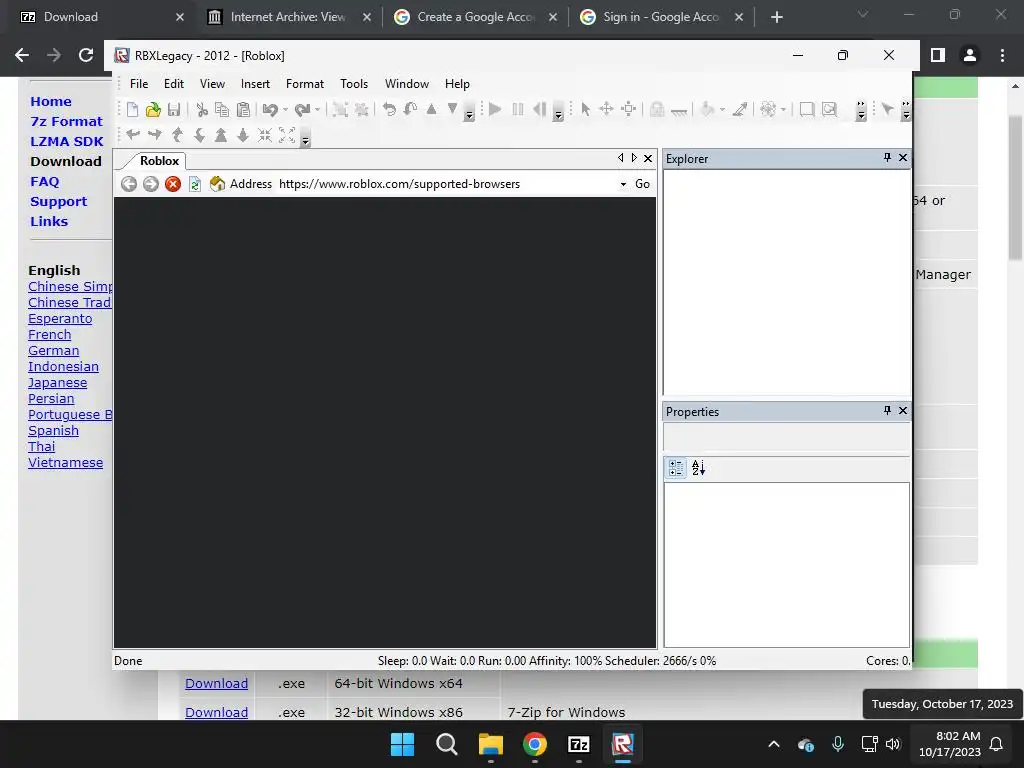Open the Window menu
The width and height of the screenshot is (1024, 768).
[x=407, y=84]
